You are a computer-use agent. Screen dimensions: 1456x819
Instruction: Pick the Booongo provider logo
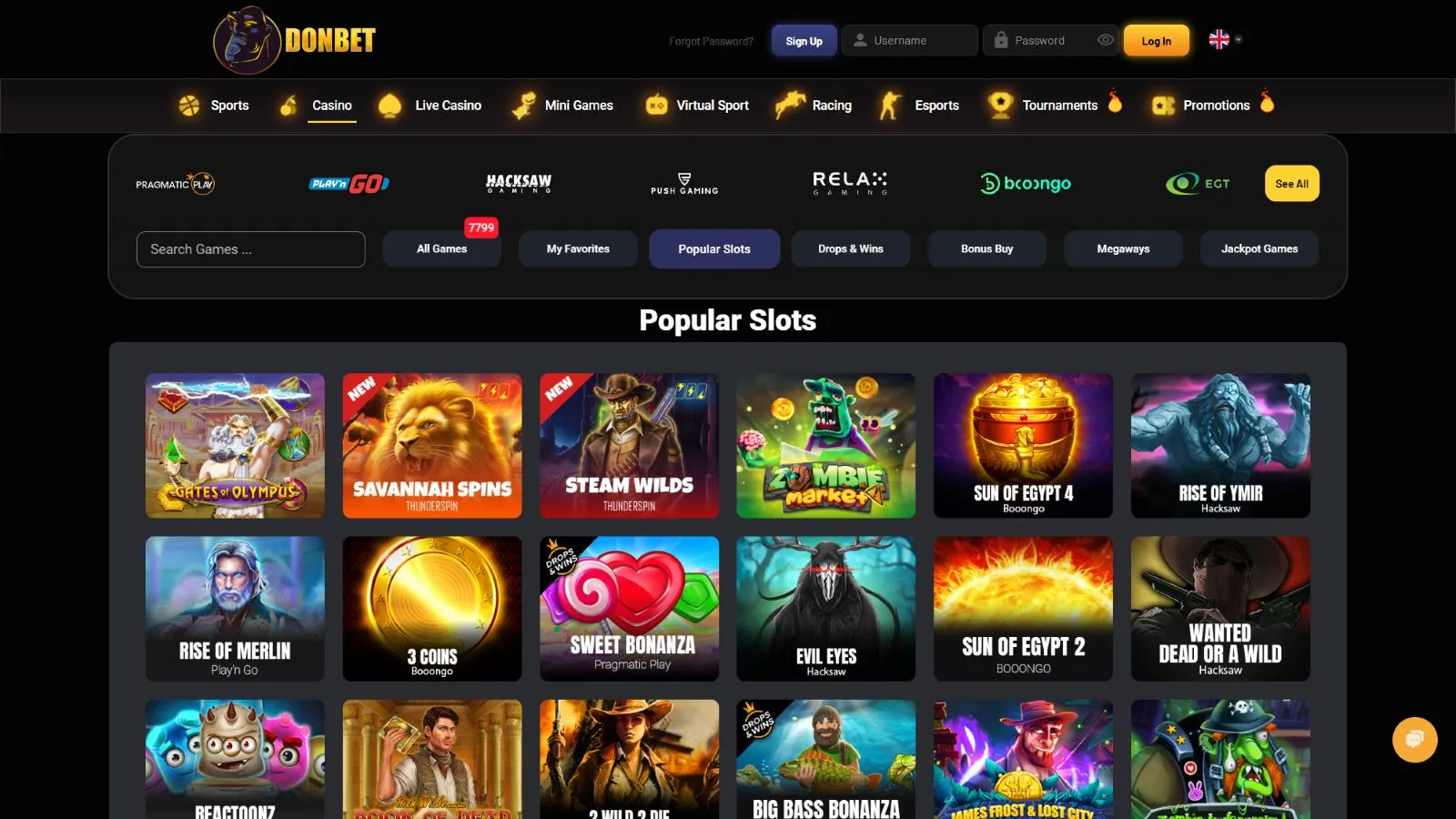[1026, 184]
